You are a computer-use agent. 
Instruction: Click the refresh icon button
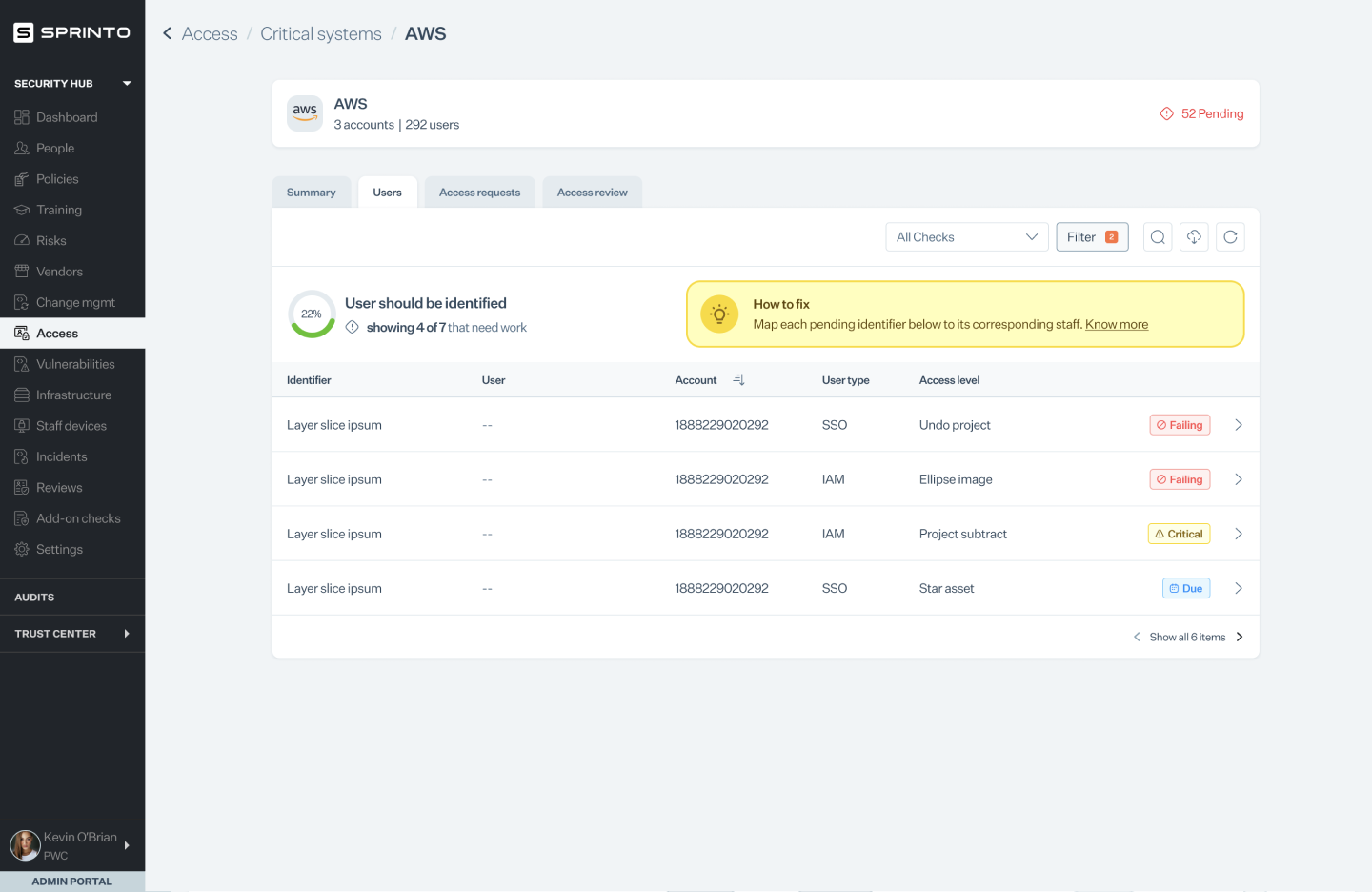coord(1230,237)
